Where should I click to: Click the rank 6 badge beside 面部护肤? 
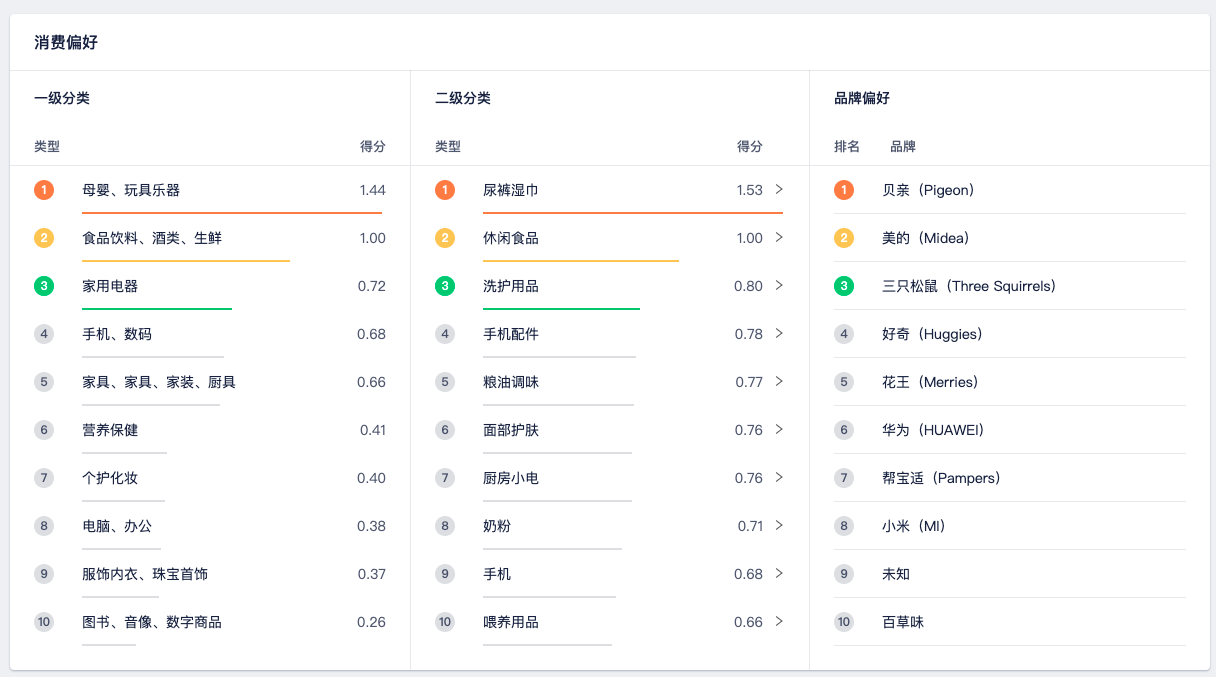445,430
